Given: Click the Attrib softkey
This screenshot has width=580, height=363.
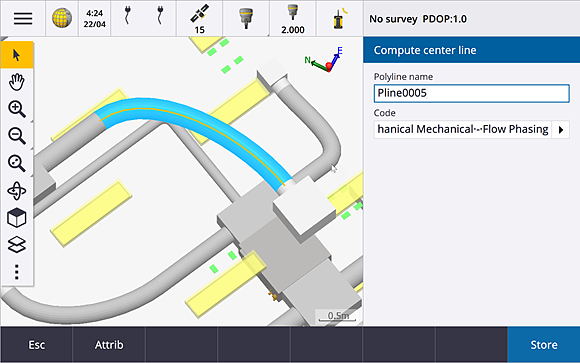Looking at the screenshot, I should [x=109, y=345].
